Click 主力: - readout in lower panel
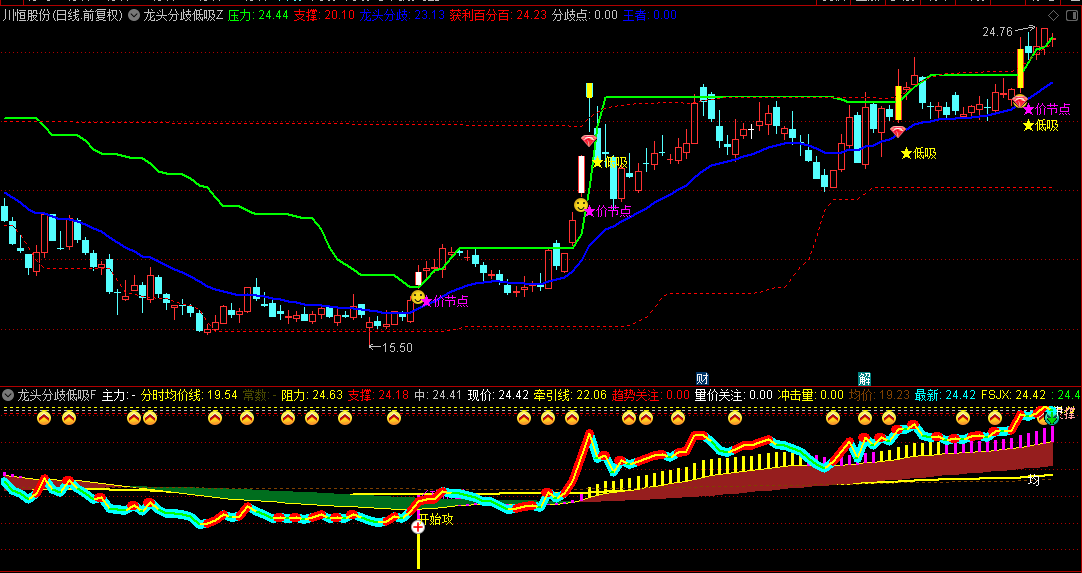Image resolution: width=1082 pixels, height=573 pixels. point(119,396)
